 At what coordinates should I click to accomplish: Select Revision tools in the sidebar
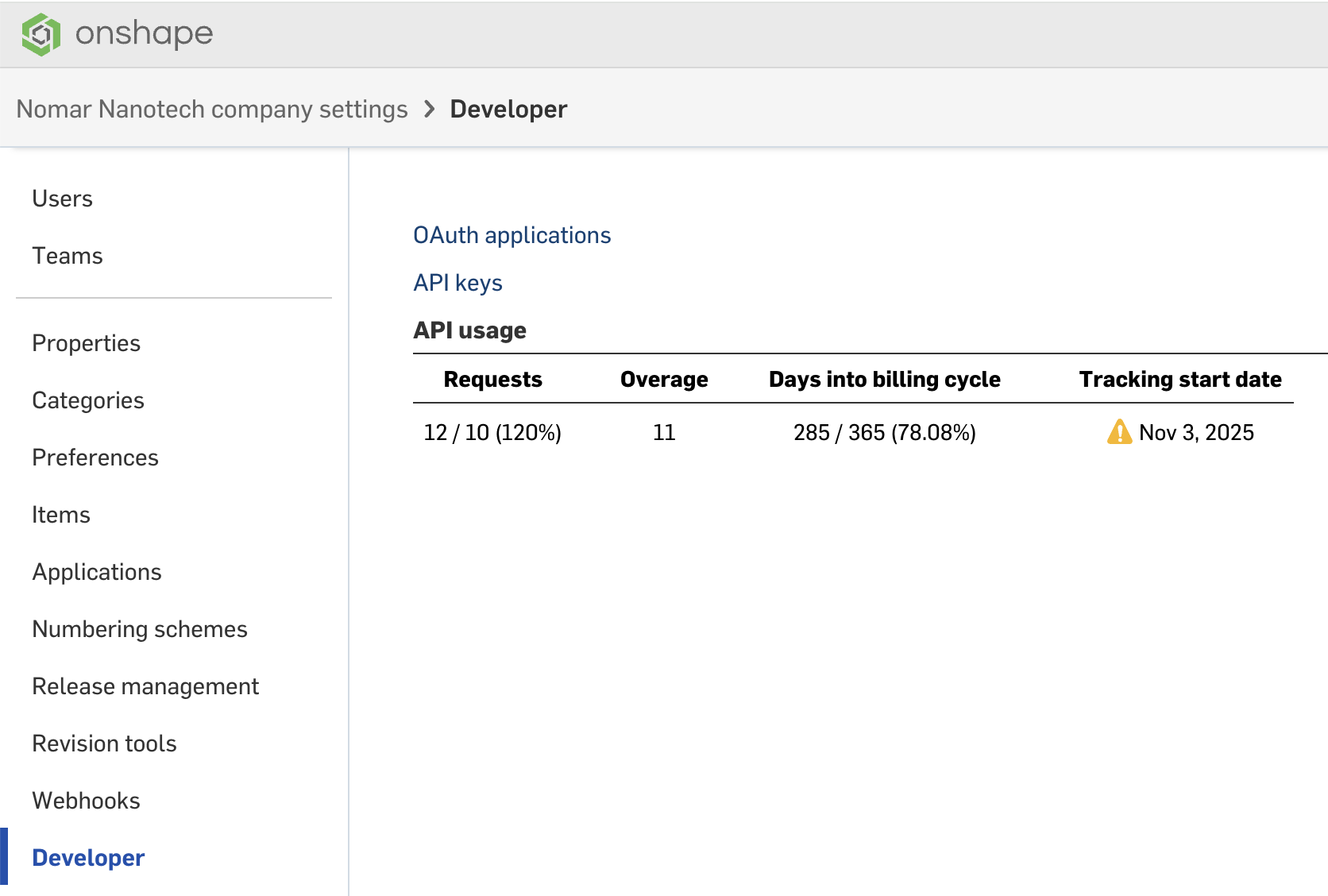pyautogui.click(x=104, y=743)
